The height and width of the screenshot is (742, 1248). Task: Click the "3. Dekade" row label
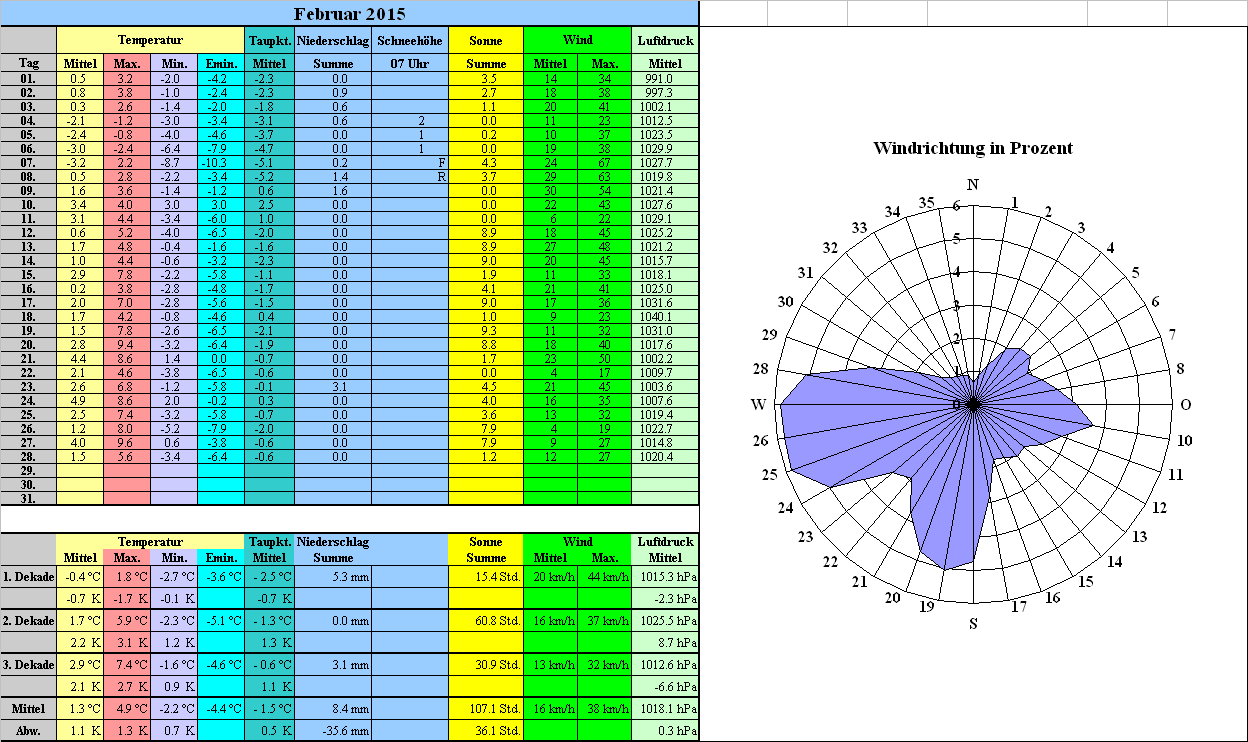coord(29,665)
